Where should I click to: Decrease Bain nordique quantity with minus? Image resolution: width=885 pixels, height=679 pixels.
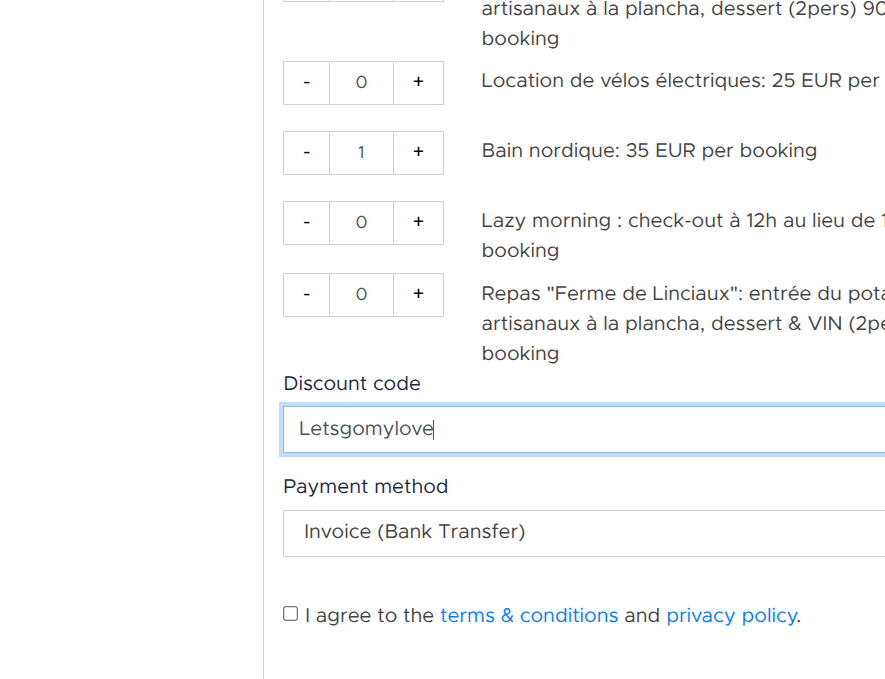(x=306, y=152)
